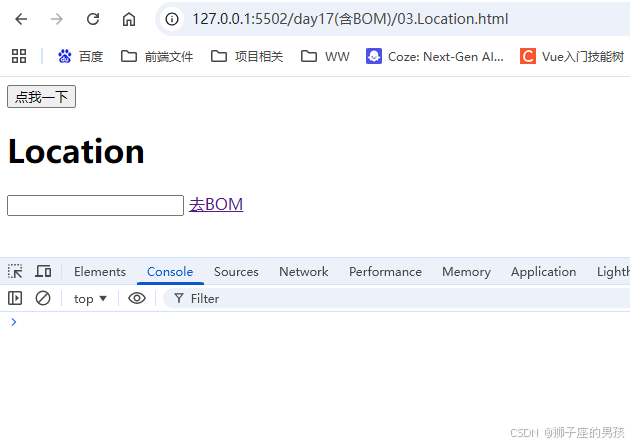Toggle the device toolbar icon
This screenshot has height=444, width=630.
(x=43, y=272)
